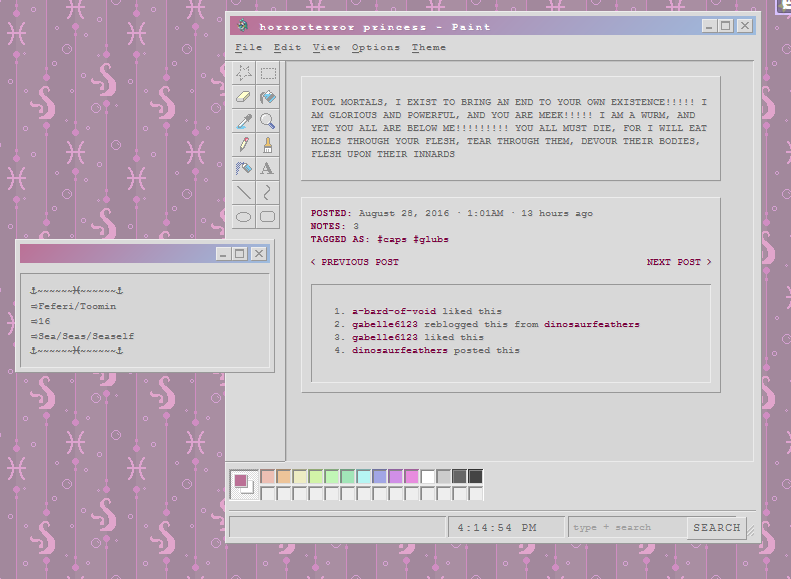791x579 pixels.
Task: Pick the pale yellow palette swatch
Action: [x=300, y=477]
